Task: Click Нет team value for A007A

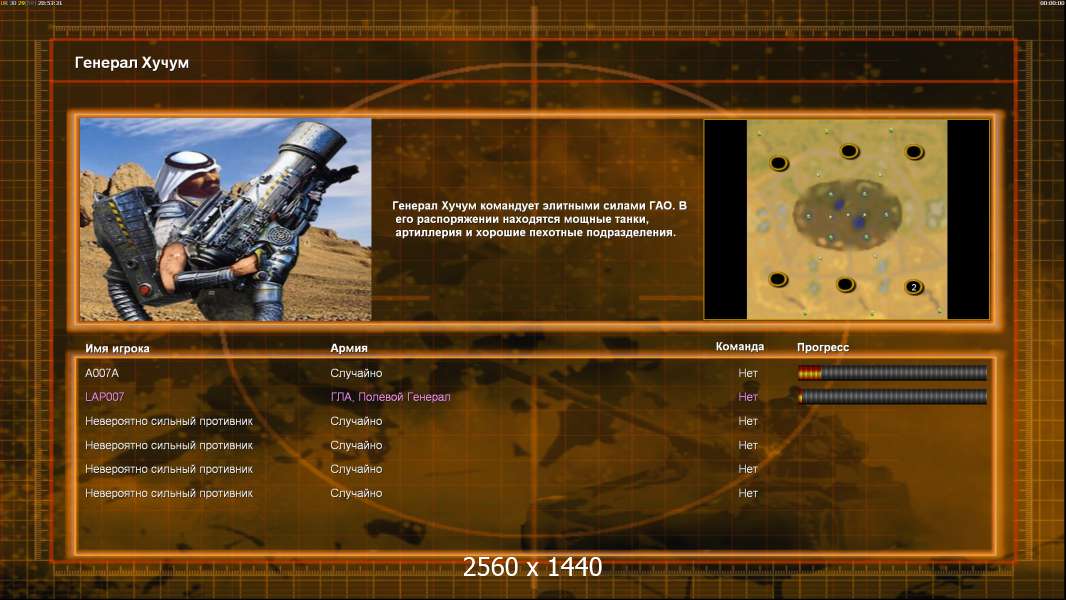Action: (x=748, y=373)
